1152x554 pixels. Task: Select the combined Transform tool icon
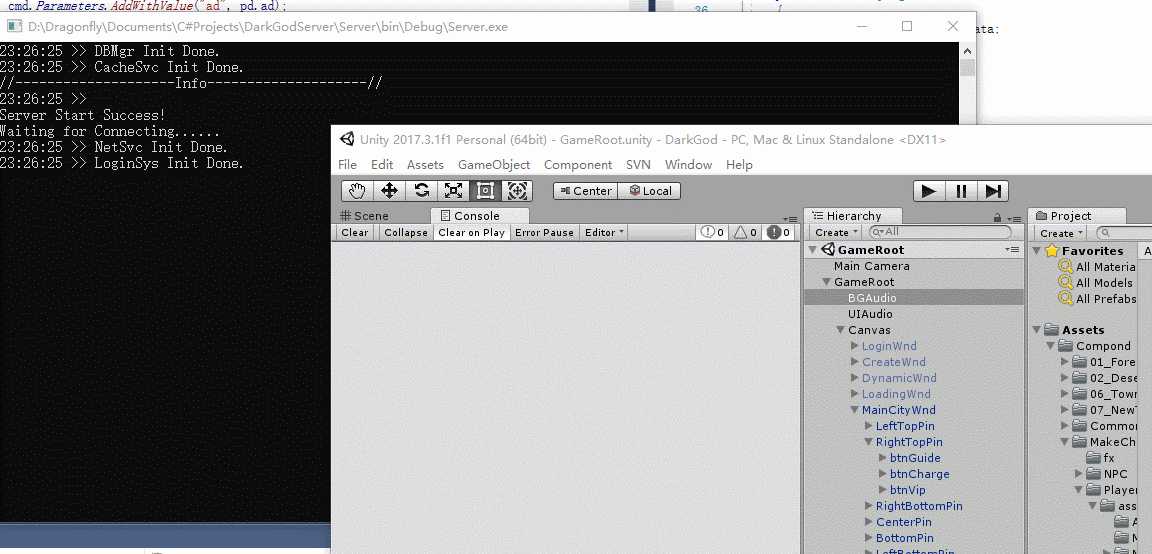tap(516, 191)
